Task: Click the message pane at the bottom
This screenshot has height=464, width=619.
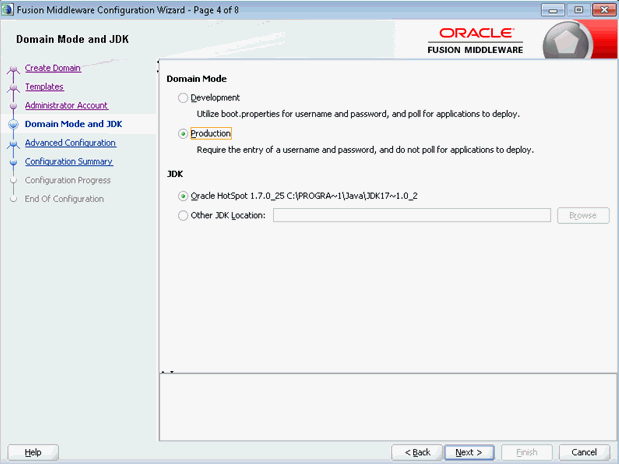Action: pos(388,407)
